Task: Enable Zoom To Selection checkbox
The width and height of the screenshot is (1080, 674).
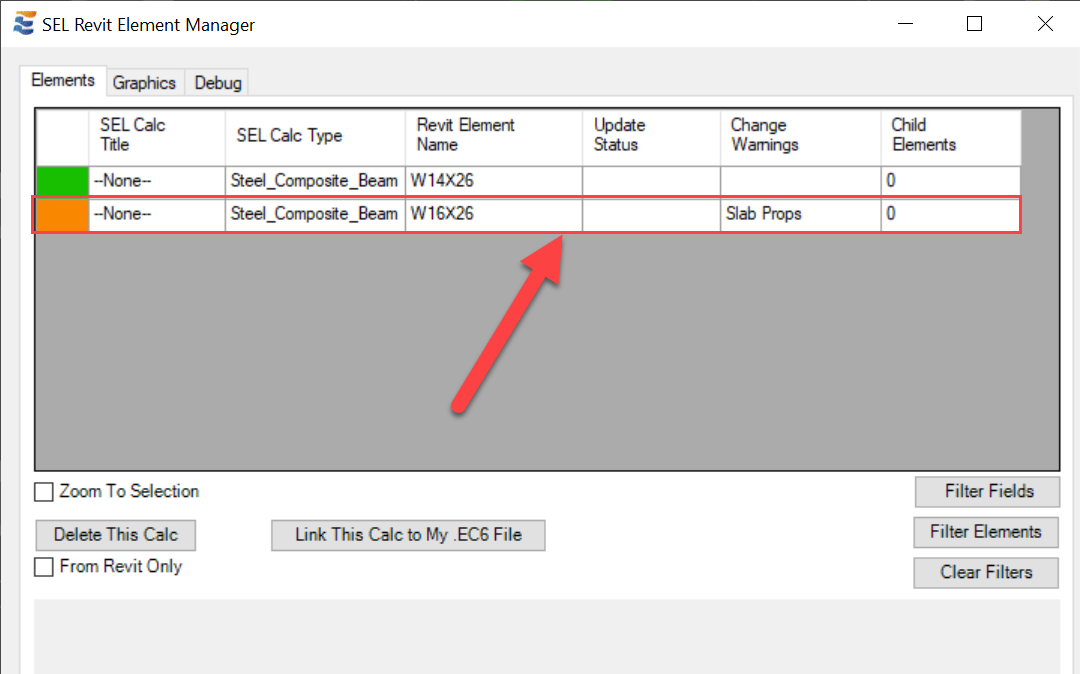Action: pos(44,492)
